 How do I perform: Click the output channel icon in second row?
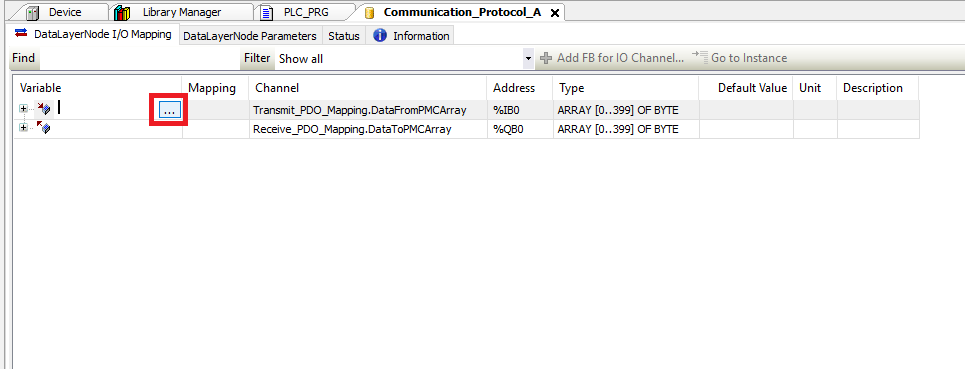(x=43, y=128)
